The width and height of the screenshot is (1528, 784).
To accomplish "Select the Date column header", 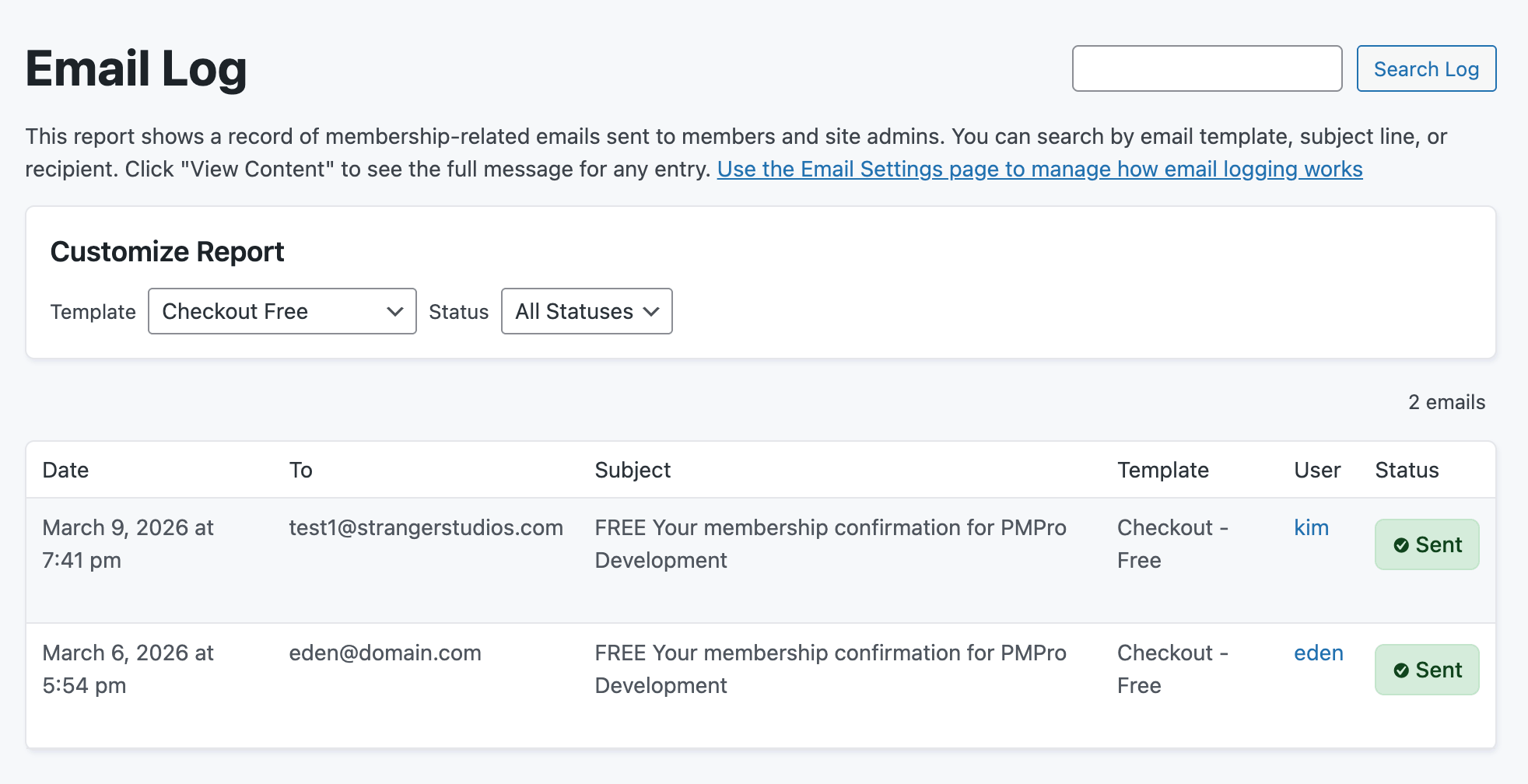I will click(65, 470).
